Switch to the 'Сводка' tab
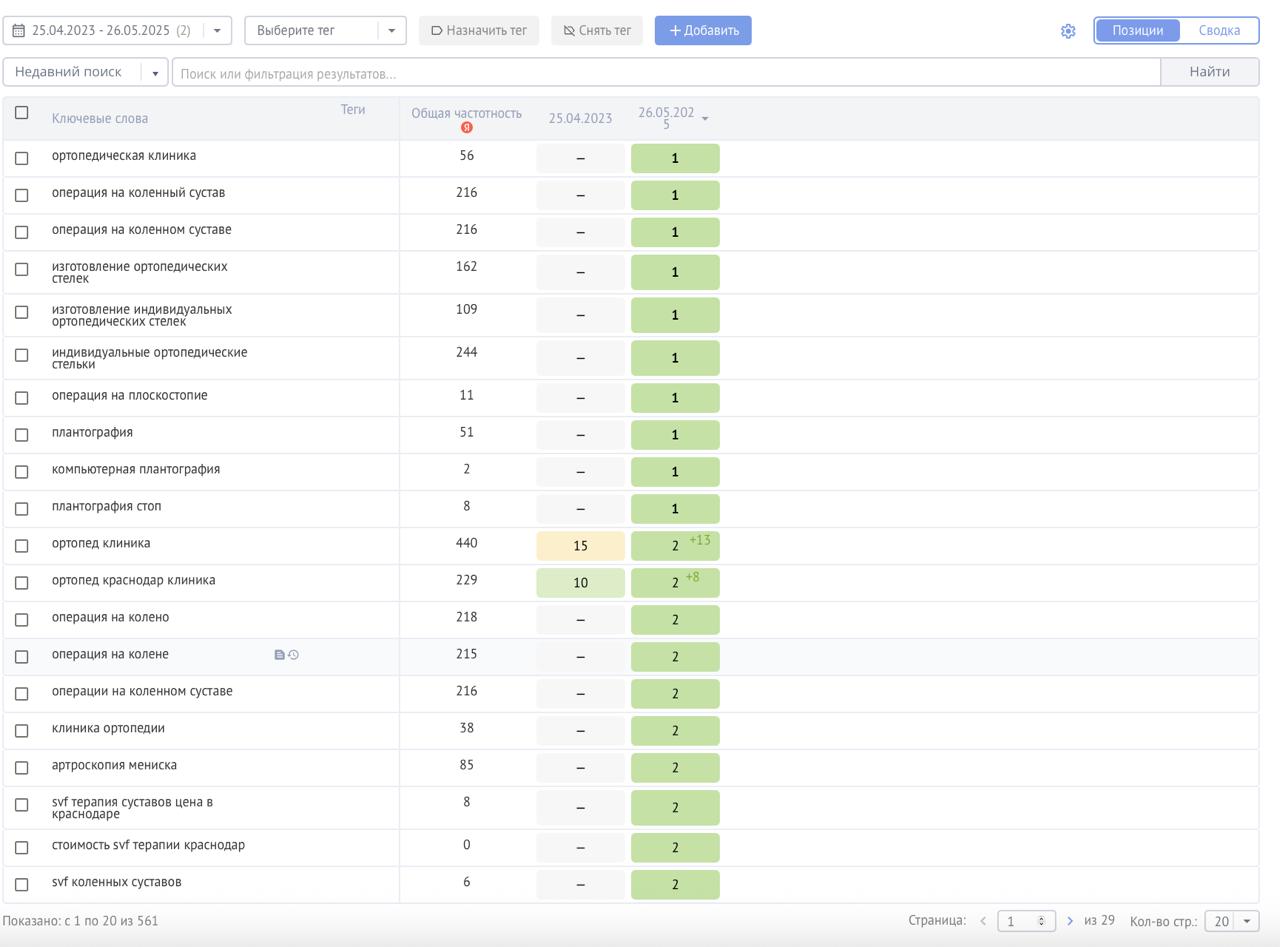 1219,31
